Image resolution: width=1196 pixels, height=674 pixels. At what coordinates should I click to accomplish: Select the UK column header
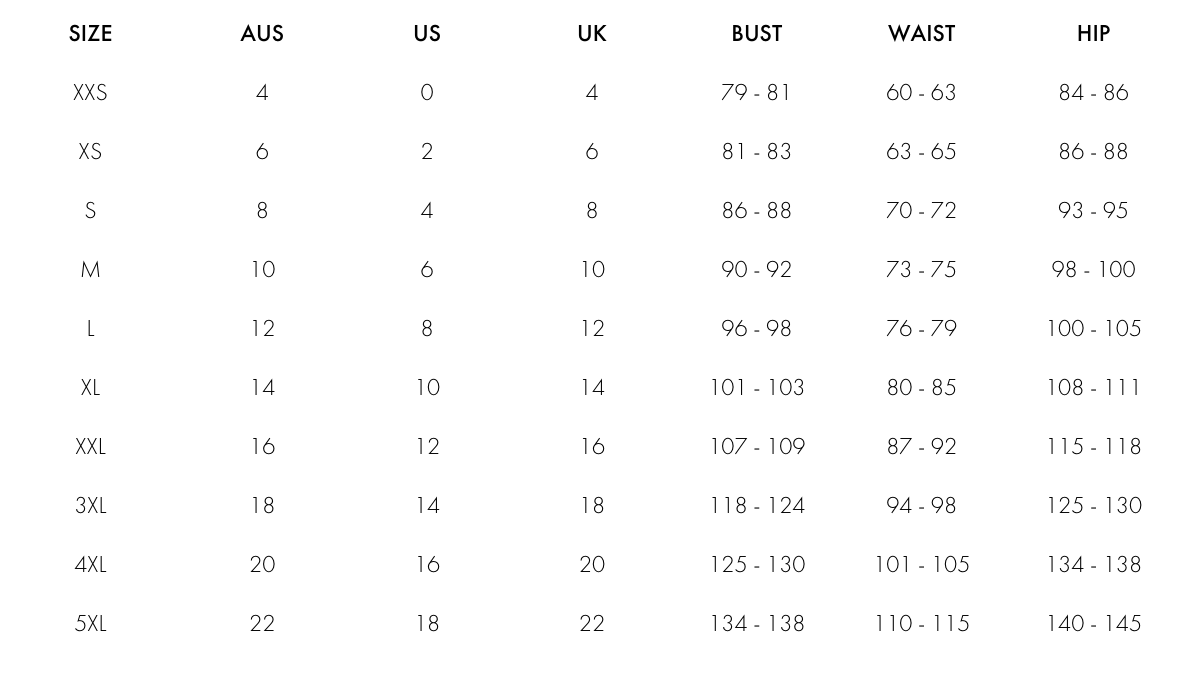point(592,34)
